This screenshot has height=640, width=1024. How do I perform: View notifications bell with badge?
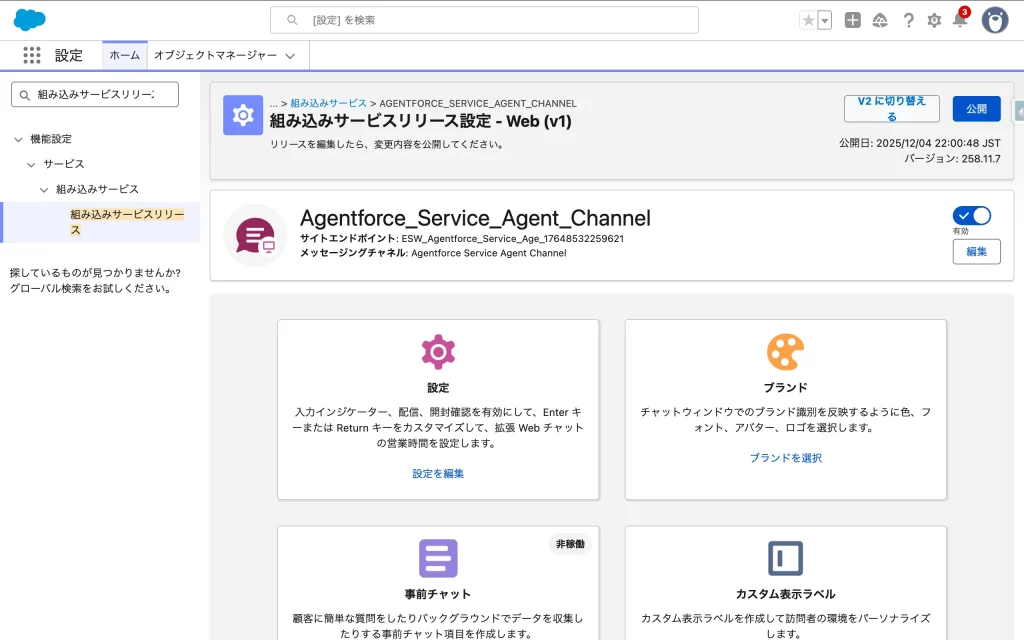coord(960,20)
